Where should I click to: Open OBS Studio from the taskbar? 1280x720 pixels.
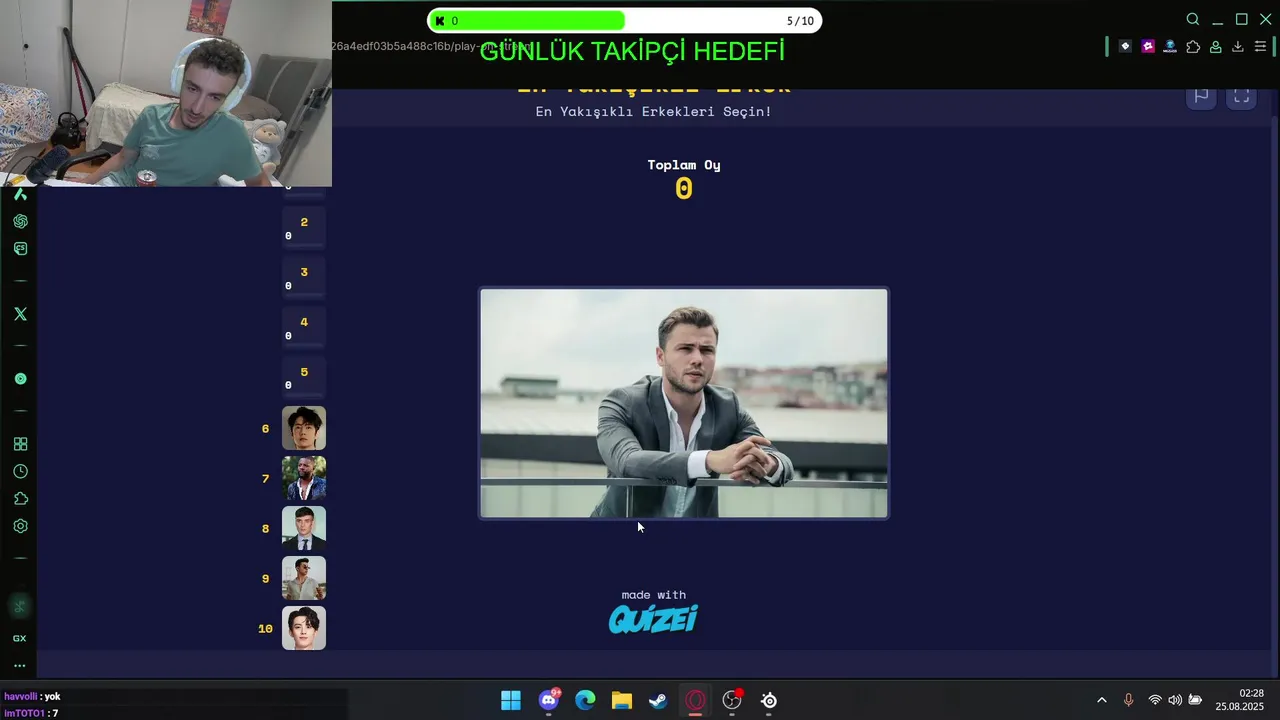(x=732, y=700)
